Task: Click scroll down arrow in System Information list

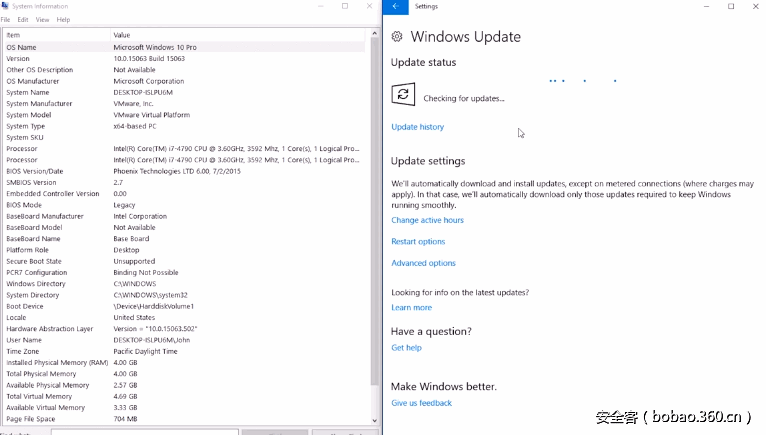Action: pyautogui.click(x=374, y=420)
